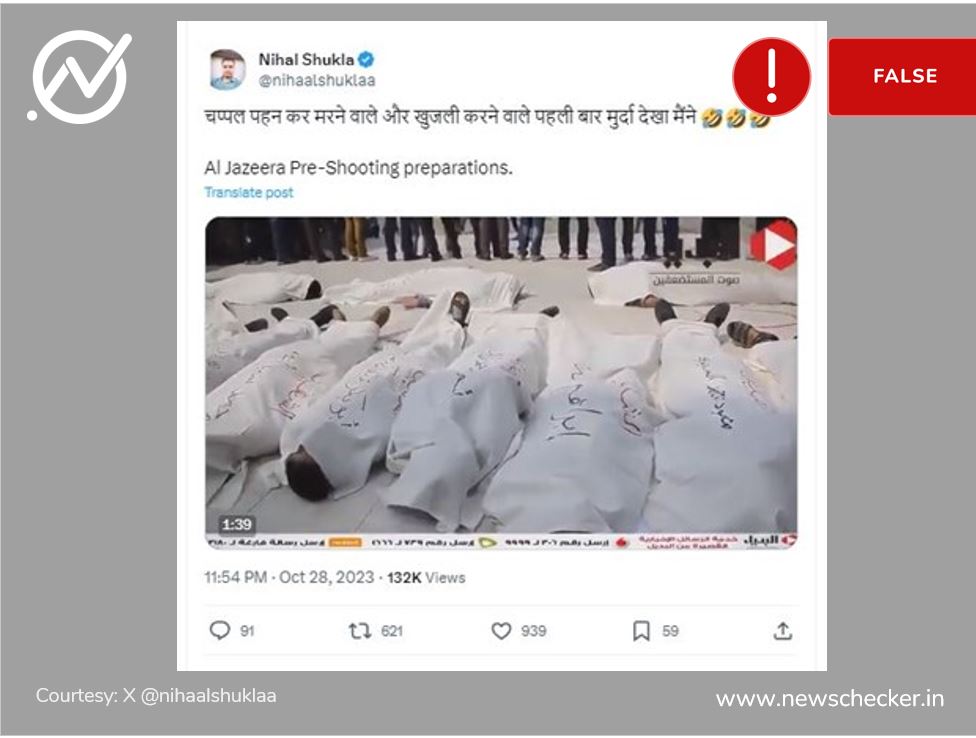Click the Newschecker logo icon

point(80,77)
